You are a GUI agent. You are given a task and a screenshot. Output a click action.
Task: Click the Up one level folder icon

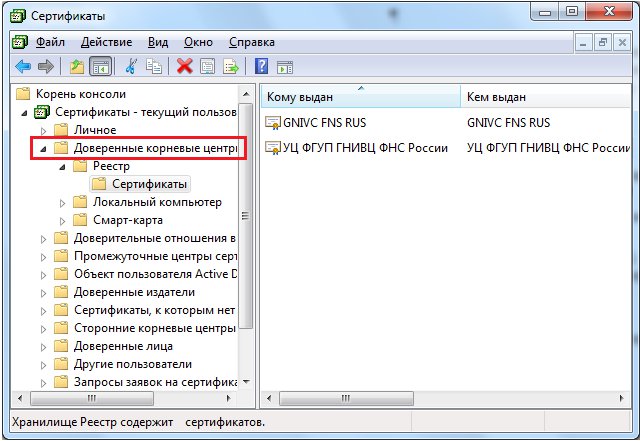[x=77, y=67]
